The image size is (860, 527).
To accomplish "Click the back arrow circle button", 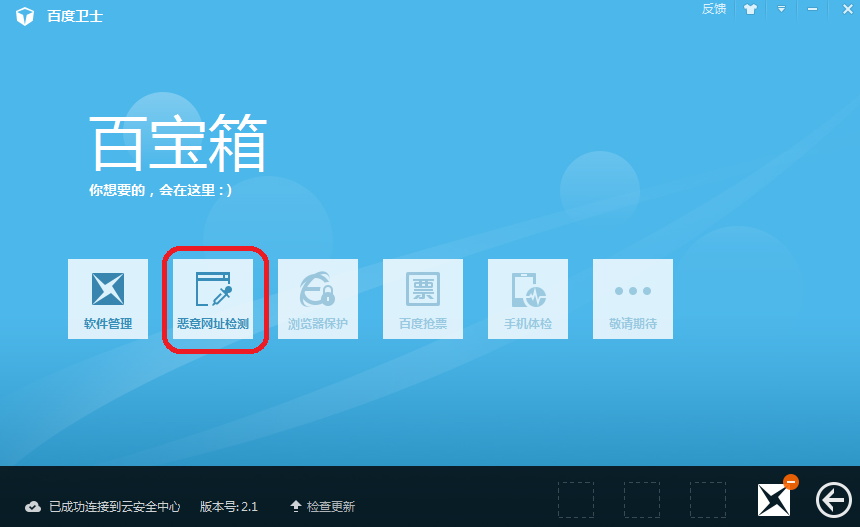I will [834, 500].
